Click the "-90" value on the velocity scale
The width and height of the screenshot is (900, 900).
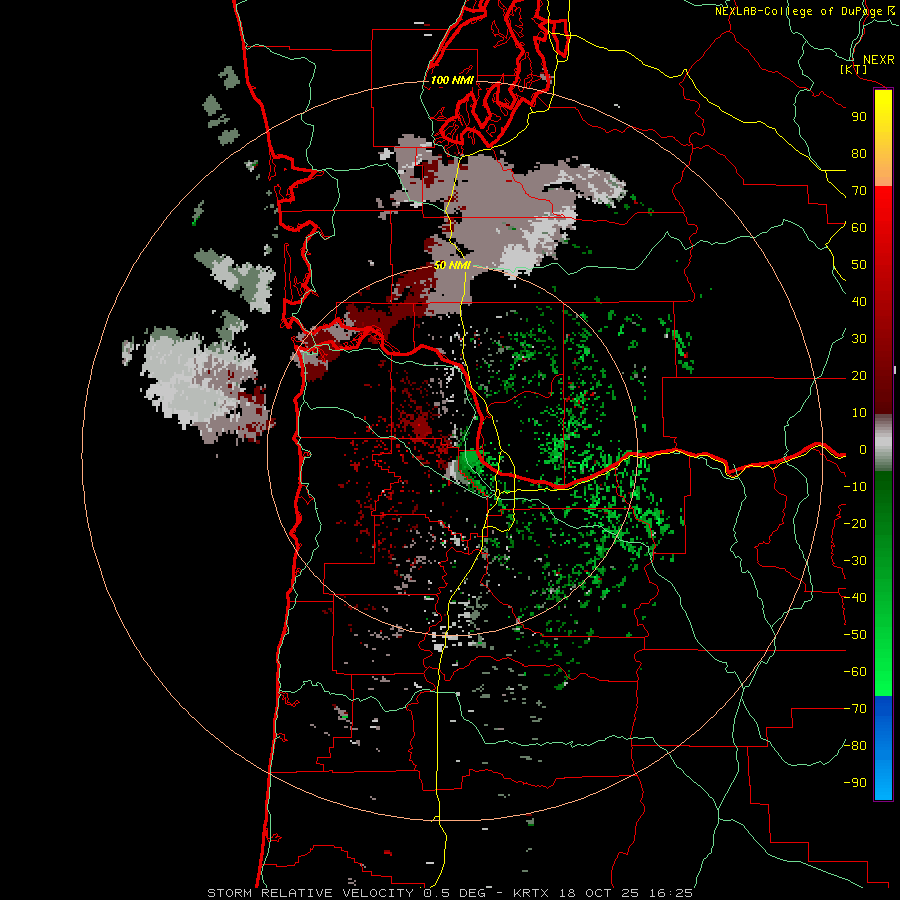[855, 783]
